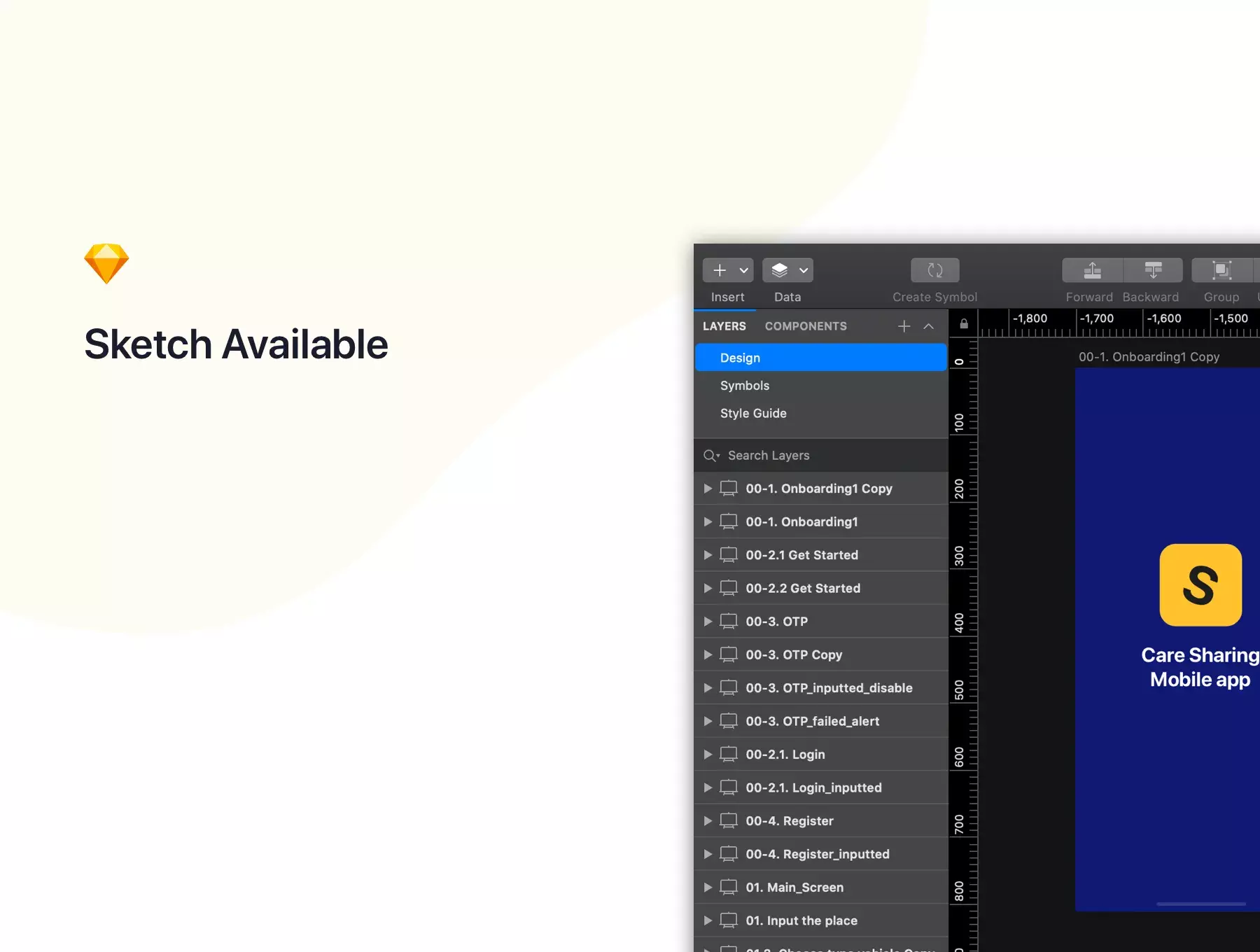Switch to the Components tab
The image size is (1260, 952).
pyautogui.click(x=806, y=326)
